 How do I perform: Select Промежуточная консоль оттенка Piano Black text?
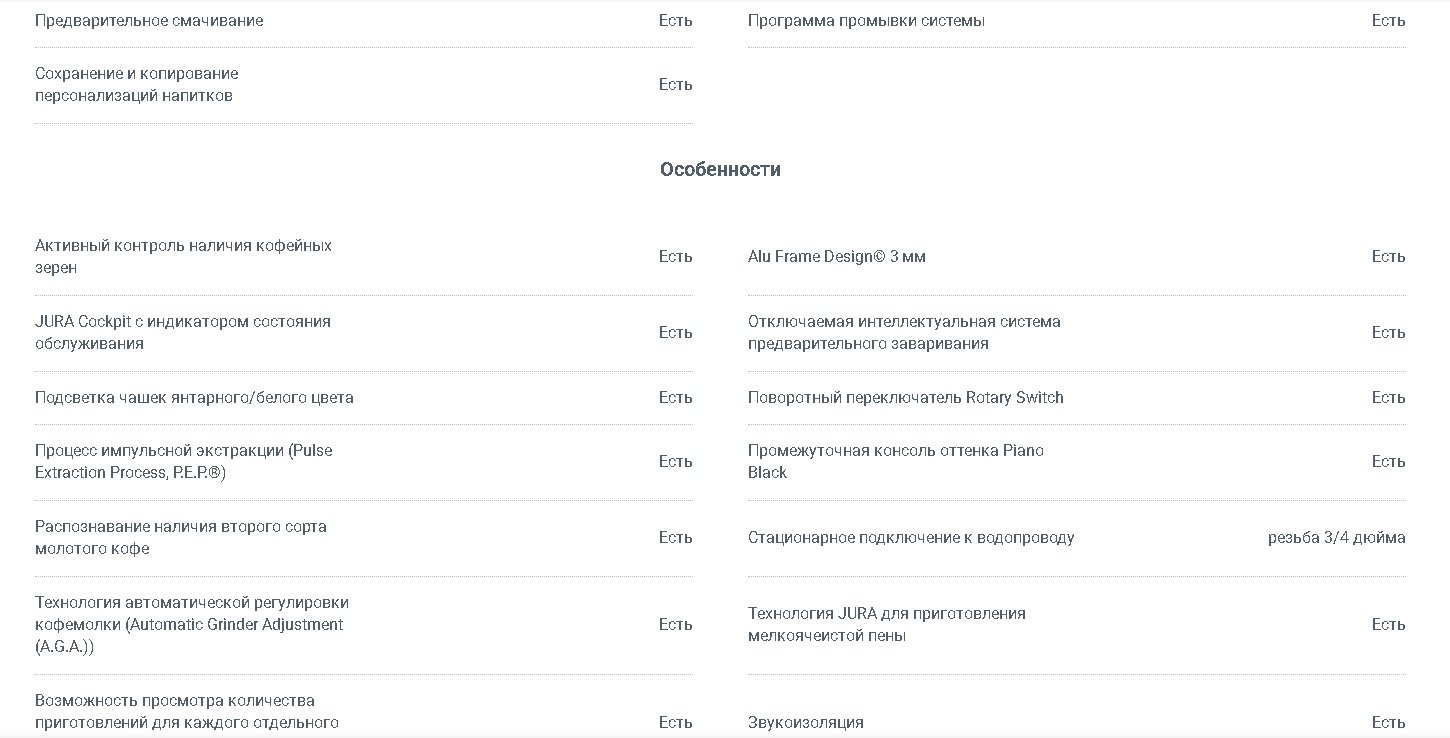pyautogui.click(x=896, y=461)
